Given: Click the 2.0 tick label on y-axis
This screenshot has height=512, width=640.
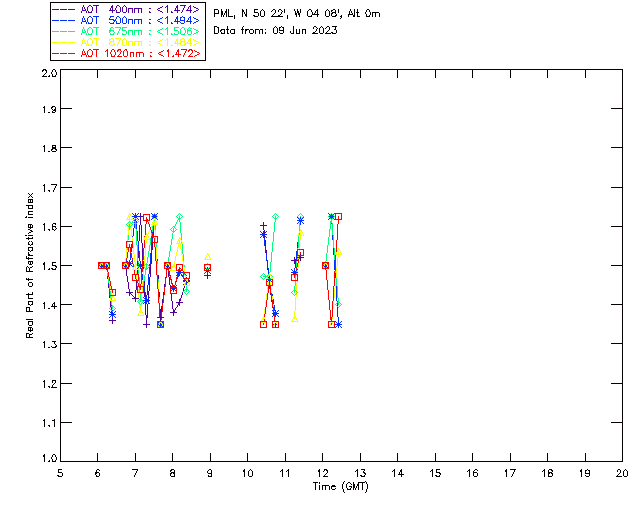Looking at the screenshot, I should (x=48, y=74).
